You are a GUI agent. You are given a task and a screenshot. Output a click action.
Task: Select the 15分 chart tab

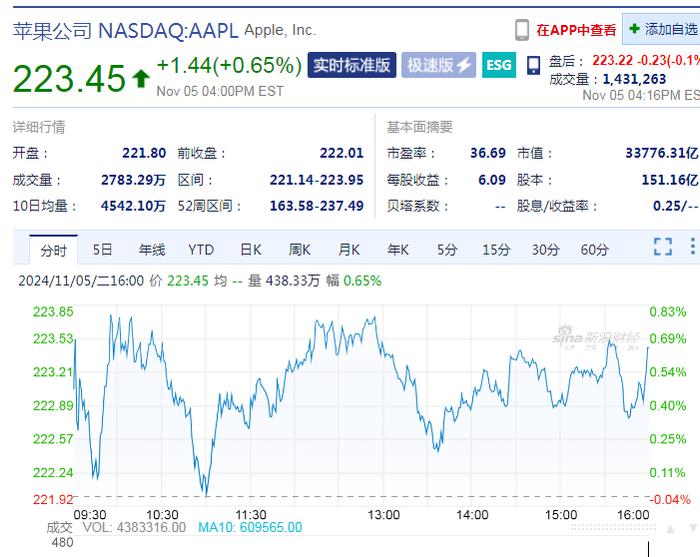(x=496, y=249)
